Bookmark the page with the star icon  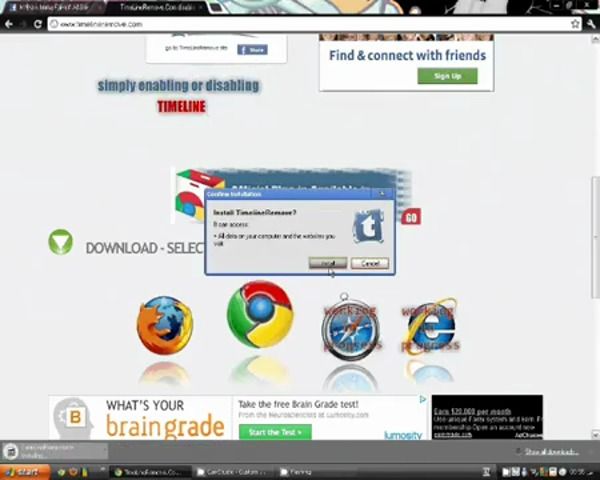[x=575, y=24]
